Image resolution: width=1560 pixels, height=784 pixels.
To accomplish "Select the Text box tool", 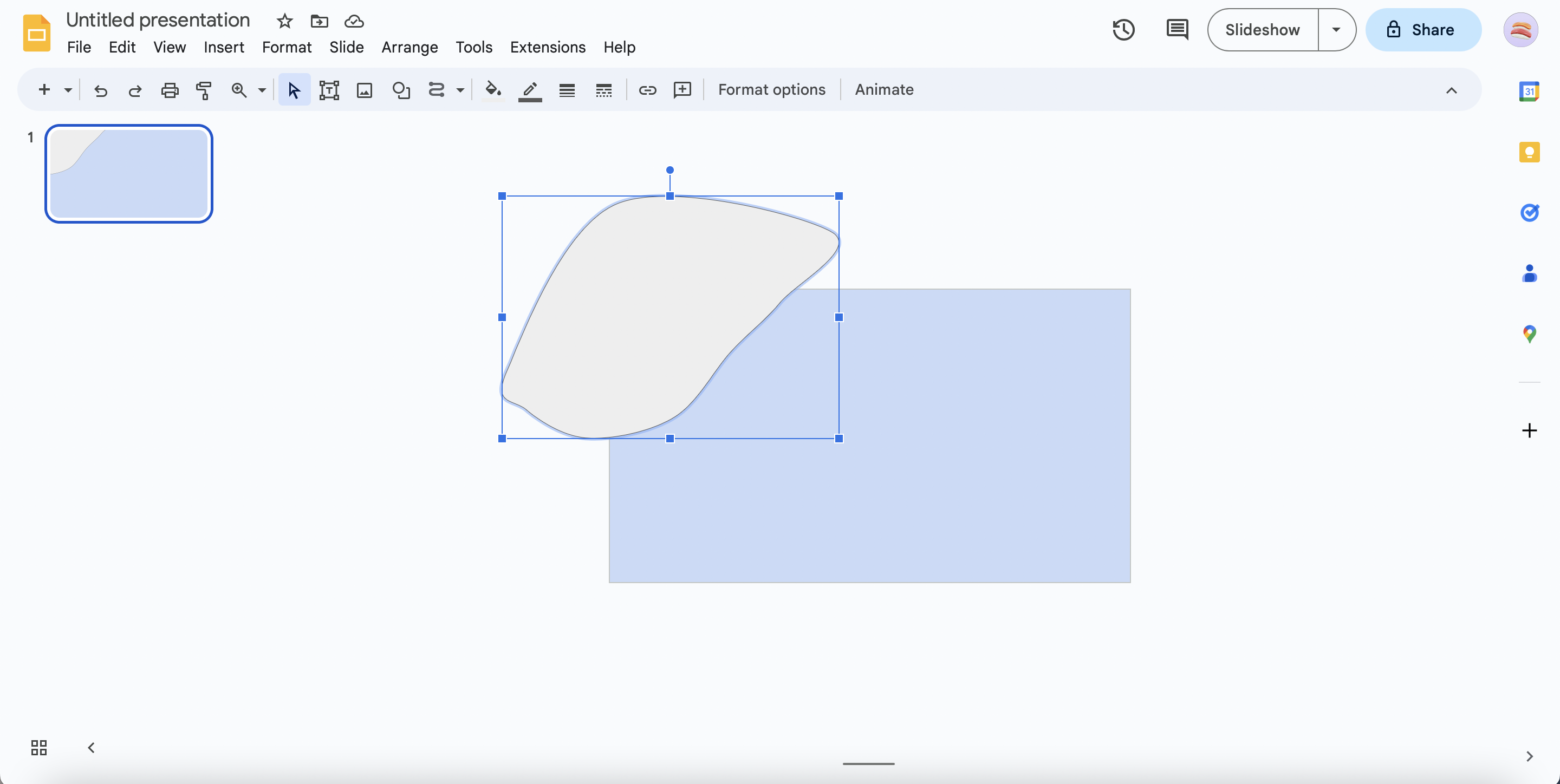I will [x=329, y=90].
